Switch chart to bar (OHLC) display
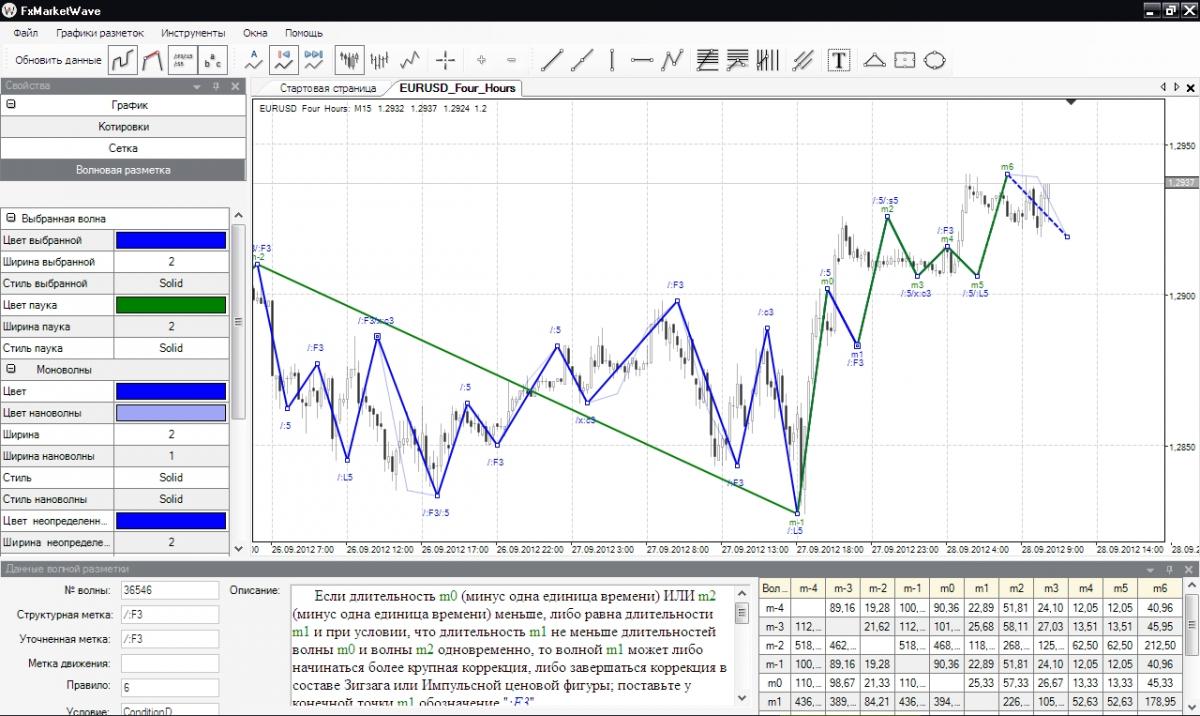The width and height of the screenshot is (1200, 716). pos(379,60)
